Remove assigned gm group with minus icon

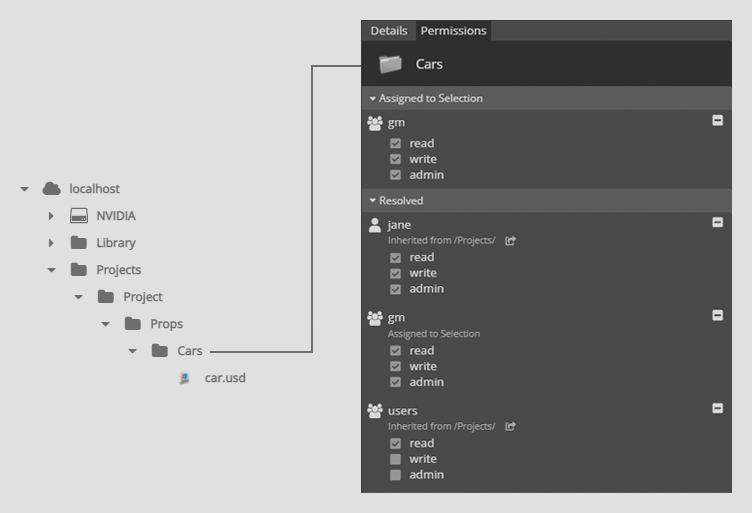pyautogui.click(x=717, y=120)
